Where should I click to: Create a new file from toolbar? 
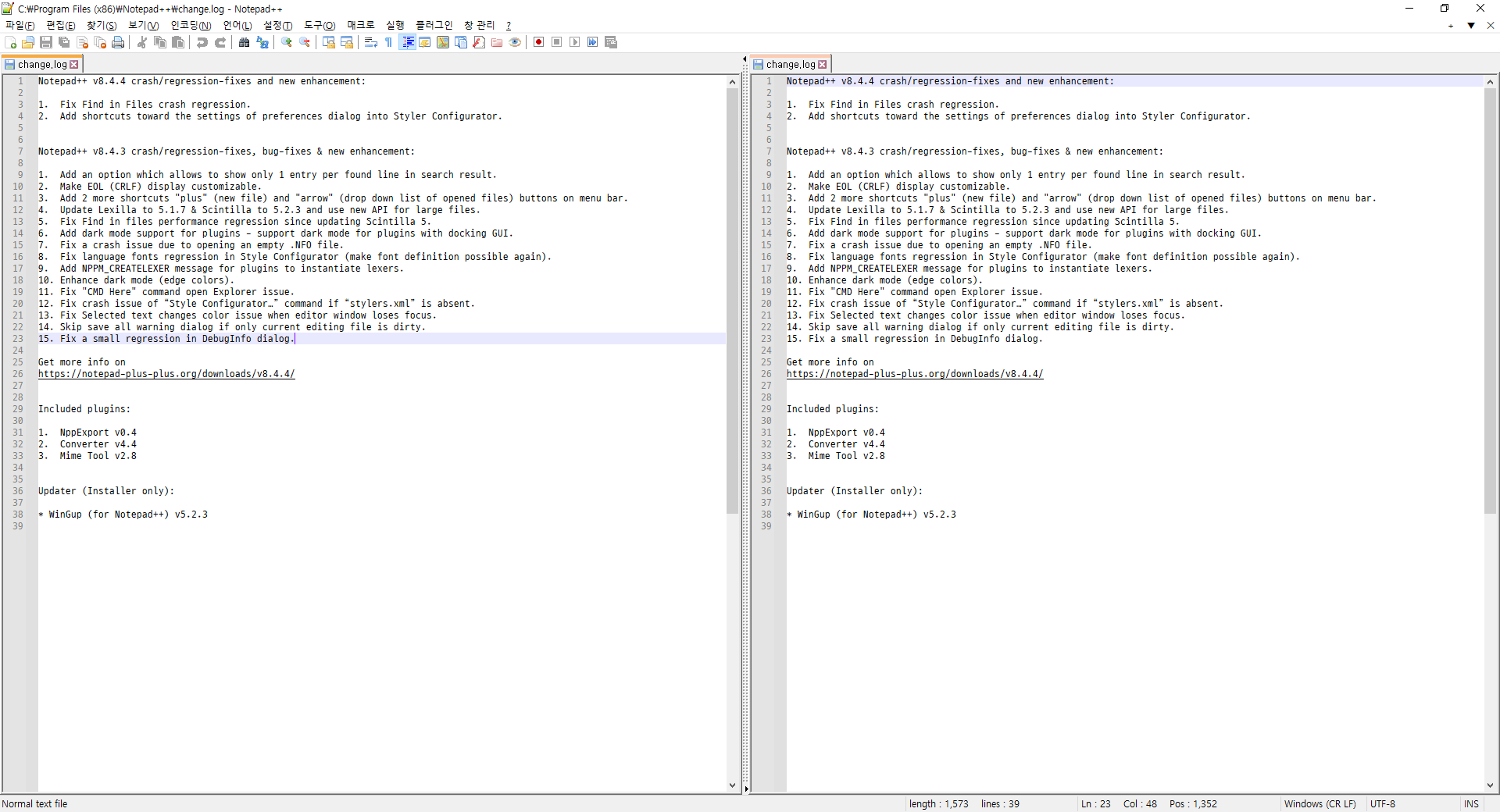pyautogui.click(x=10, y=42)
